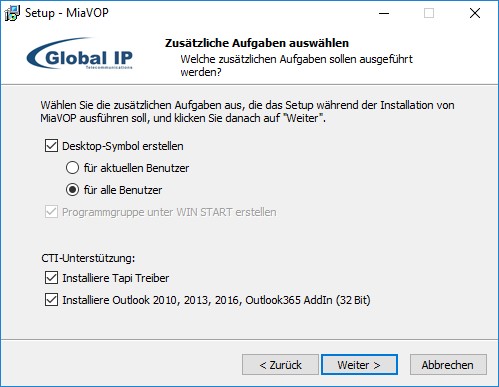Uncheck Desktop-Symbol erstellen checkbox

tap(51, 146)
